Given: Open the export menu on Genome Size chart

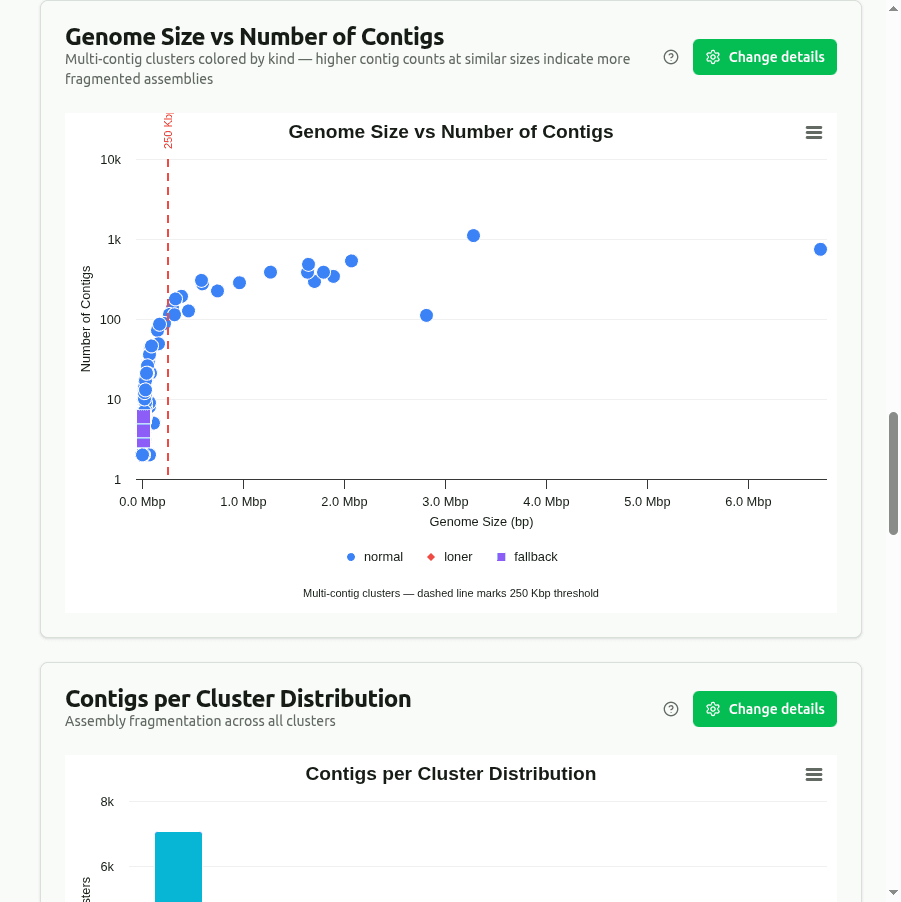Looking at the screenshot, I should (x=813, y=132).
